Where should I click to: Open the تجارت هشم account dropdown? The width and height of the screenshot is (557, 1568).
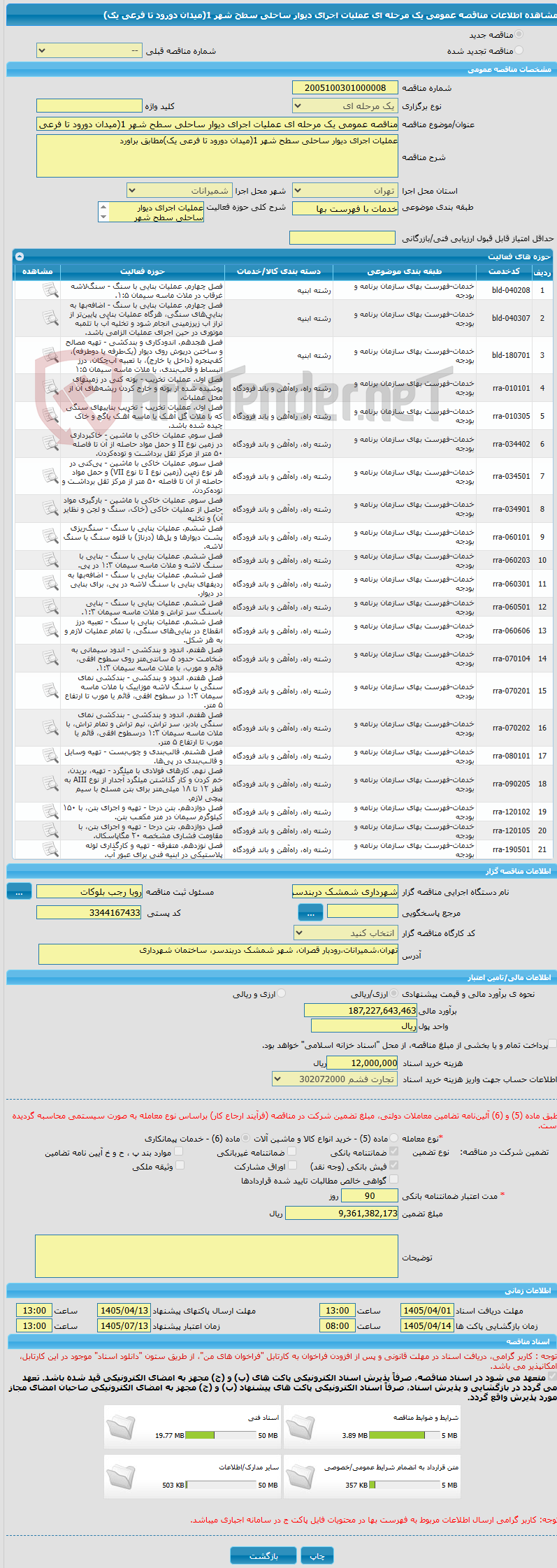point(335,1079)
